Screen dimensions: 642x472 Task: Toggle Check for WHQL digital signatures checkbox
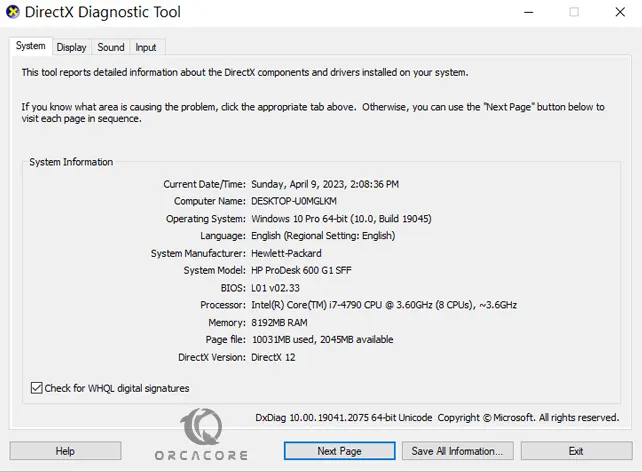pos(36,388)
